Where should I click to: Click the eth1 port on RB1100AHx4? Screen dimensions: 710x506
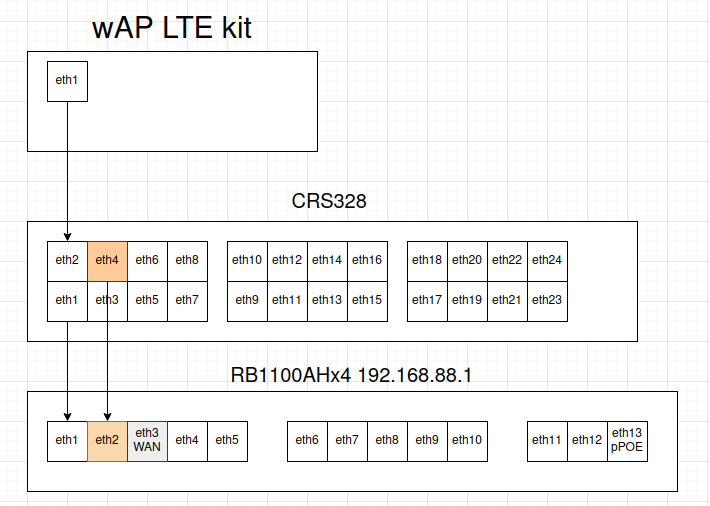click(67, 441)
